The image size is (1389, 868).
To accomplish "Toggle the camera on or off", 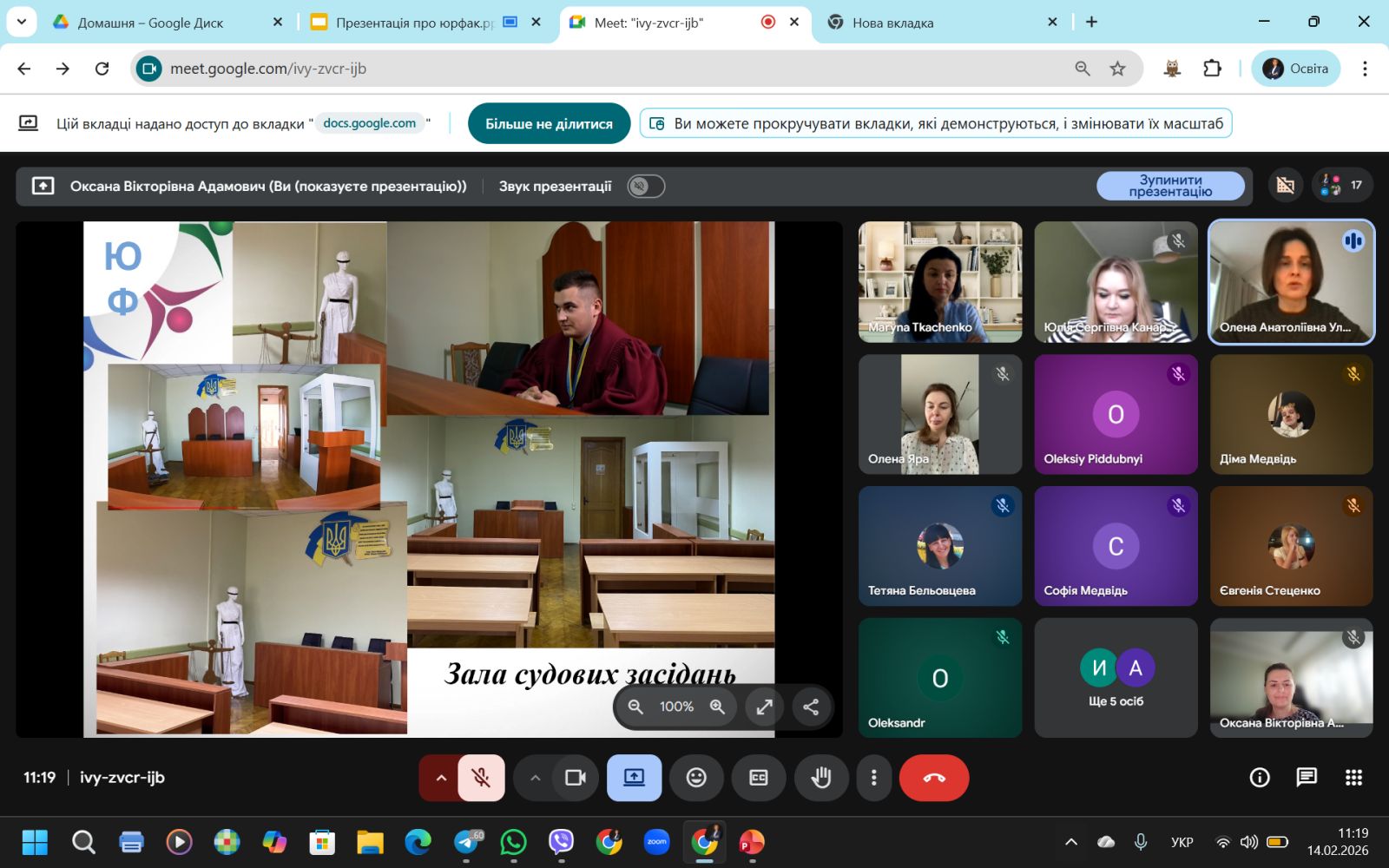I will [575, 778].
